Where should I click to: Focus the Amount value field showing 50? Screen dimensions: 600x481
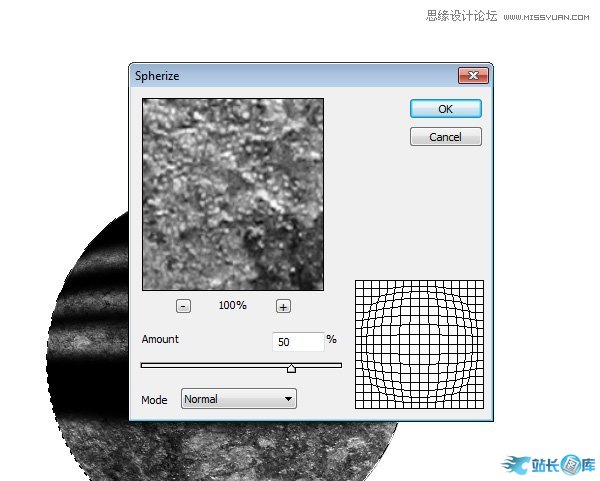[x=297, y=342]
